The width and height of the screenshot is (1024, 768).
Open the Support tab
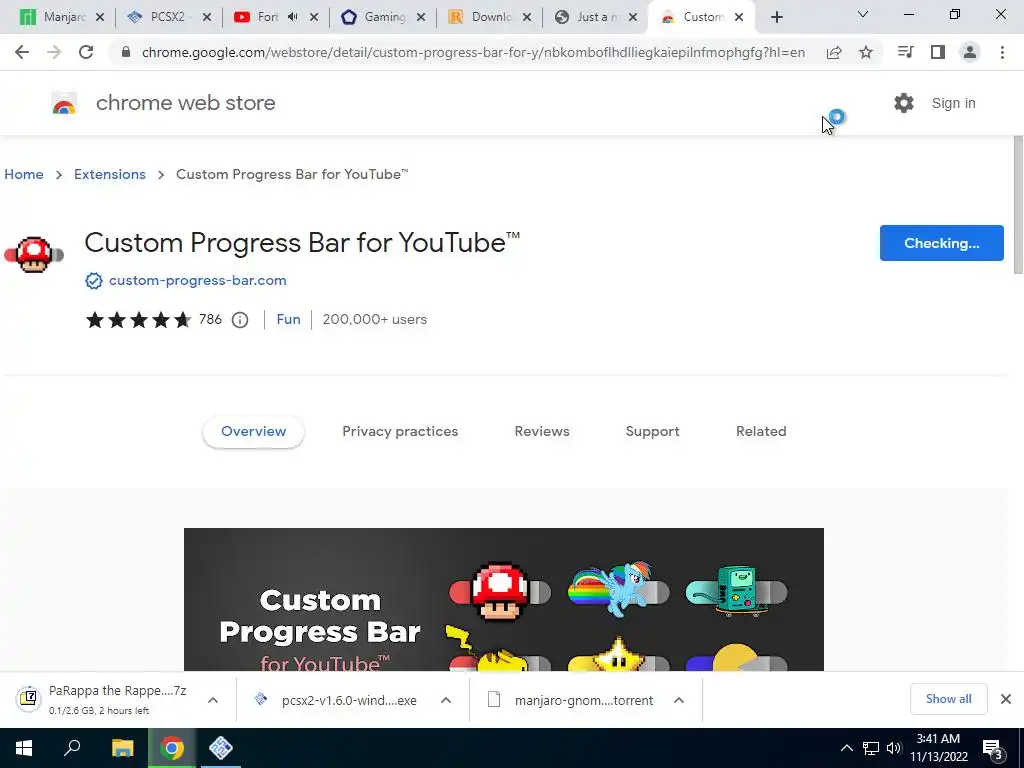652,432
